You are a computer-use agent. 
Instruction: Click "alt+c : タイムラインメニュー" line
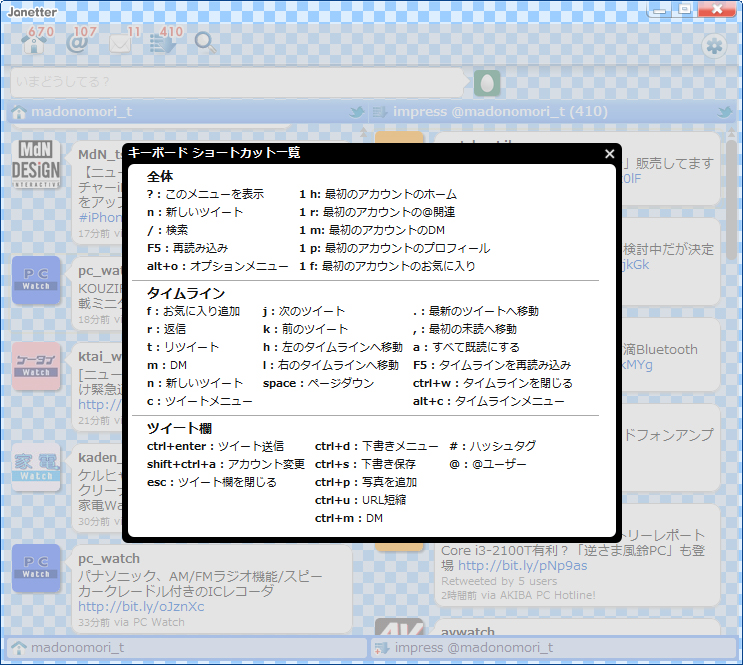click(x=488, y=401)
